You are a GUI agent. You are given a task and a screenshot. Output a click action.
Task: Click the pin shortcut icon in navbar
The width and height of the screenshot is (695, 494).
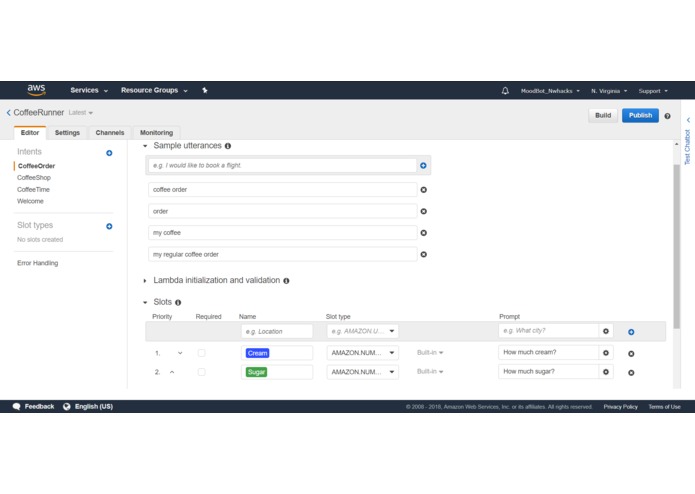tap(205, 90)
